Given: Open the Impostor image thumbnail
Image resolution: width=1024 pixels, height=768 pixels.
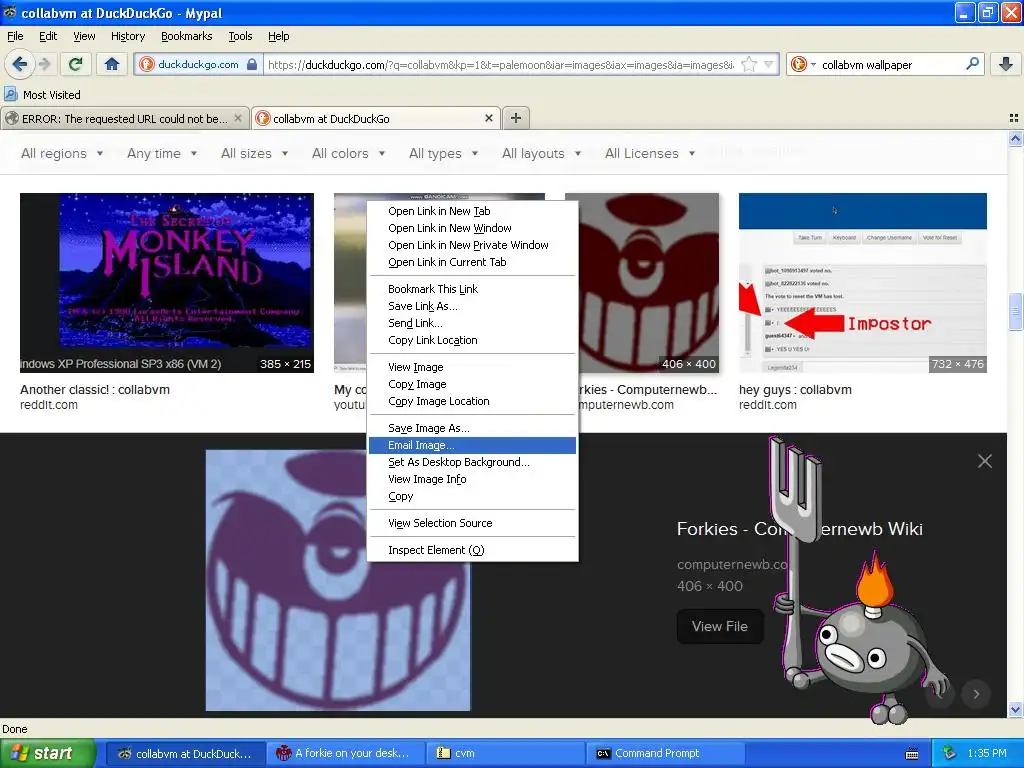Looking at the screenshot, I should [x=863, y=283].
